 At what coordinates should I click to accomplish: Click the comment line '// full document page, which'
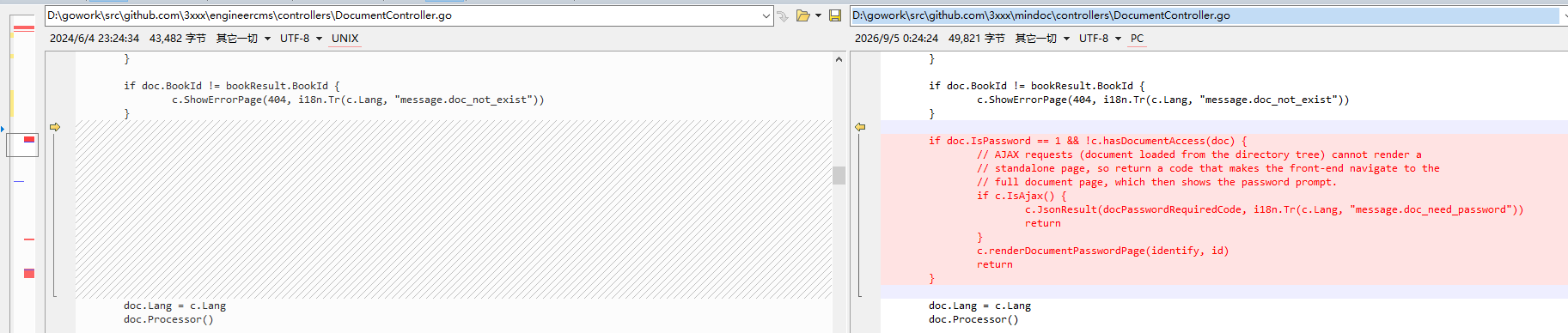(1156, 182)
